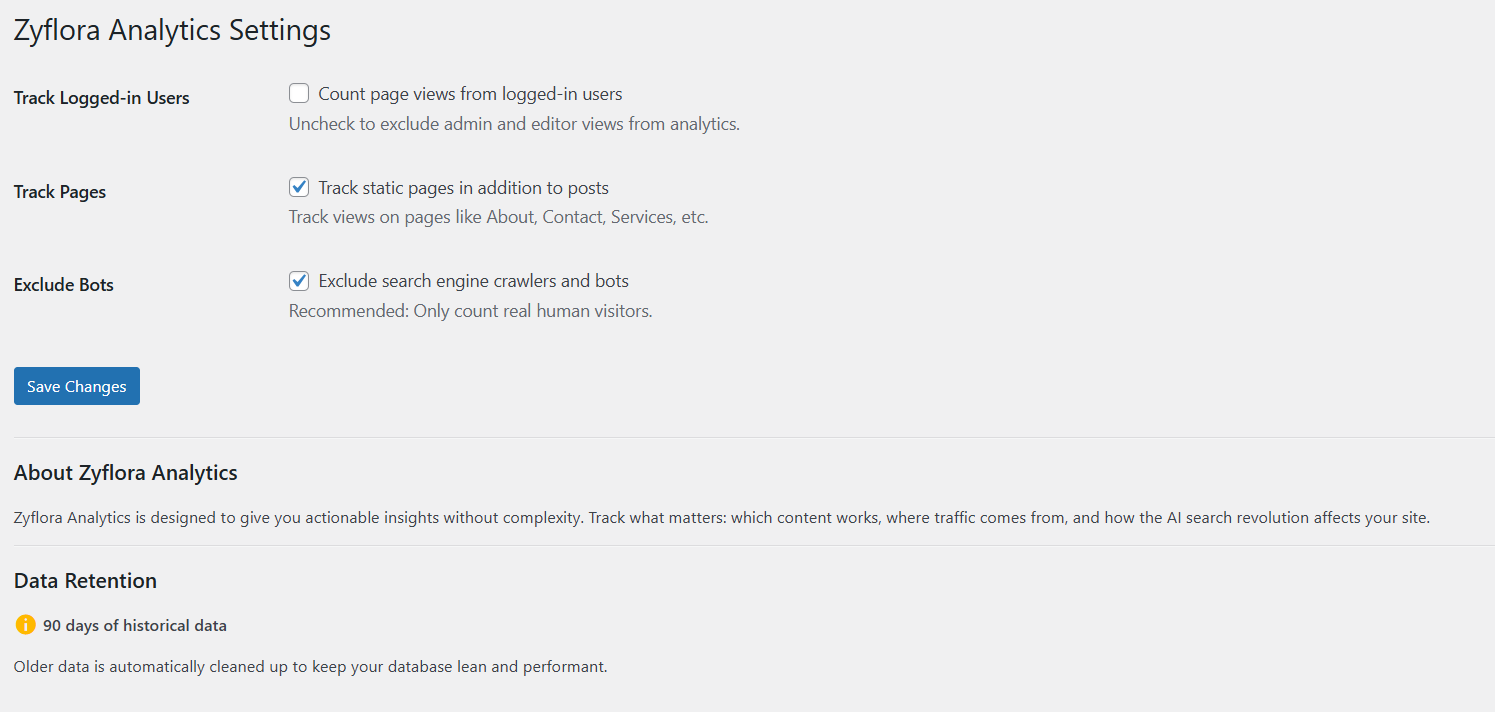
Task: Click the About Zyflora Analytics heading
Action: (125, 472)
